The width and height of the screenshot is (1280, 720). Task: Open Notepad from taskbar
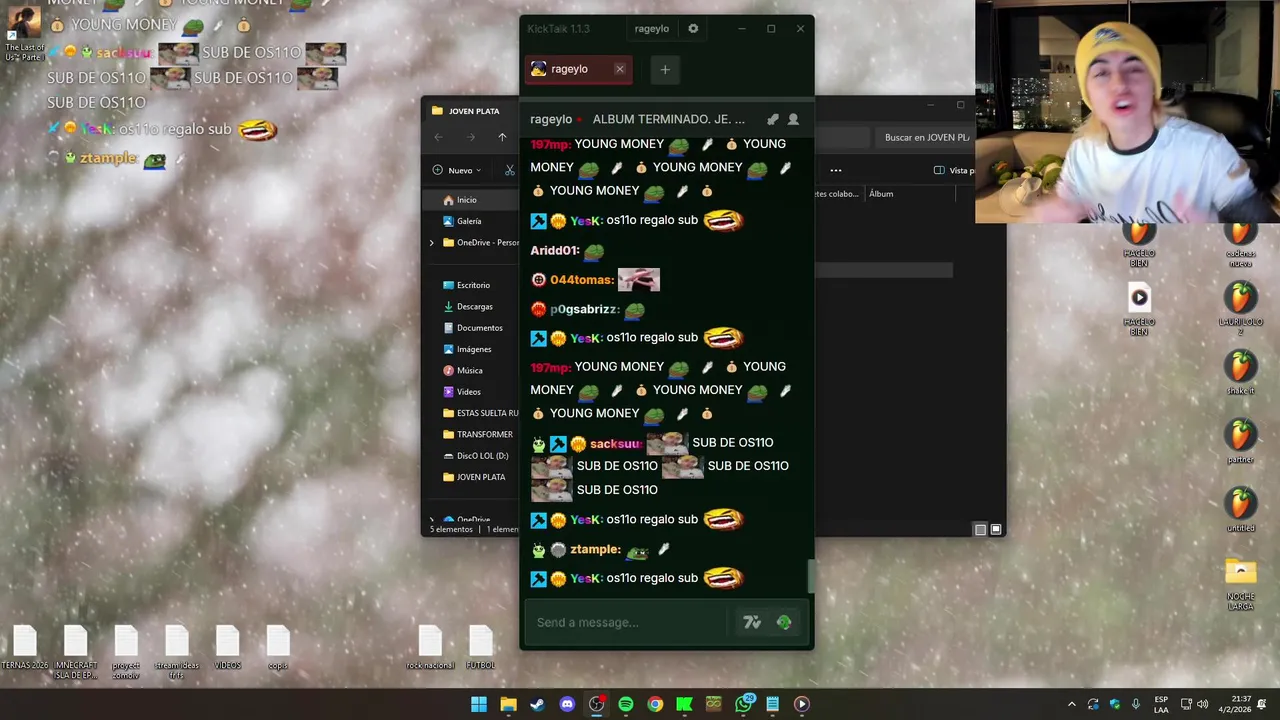[772, 704]
